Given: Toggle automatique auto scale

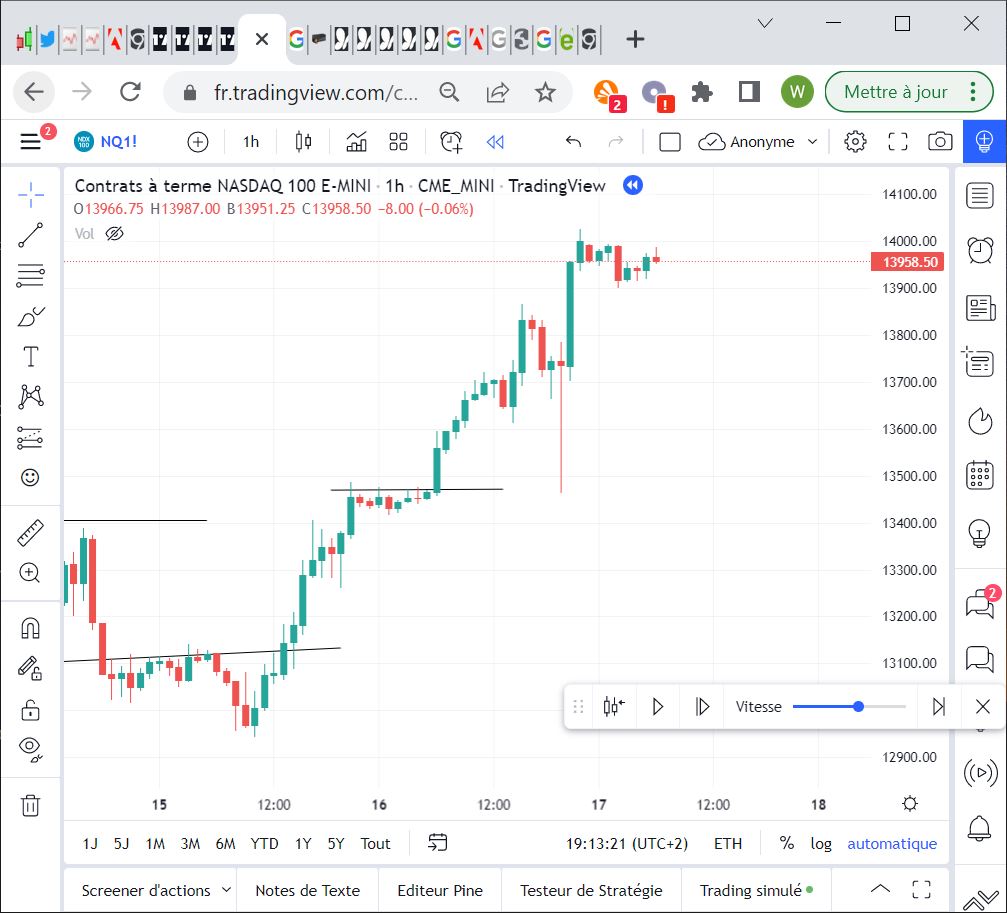Looking at the screenshot, I should (891, 844).
